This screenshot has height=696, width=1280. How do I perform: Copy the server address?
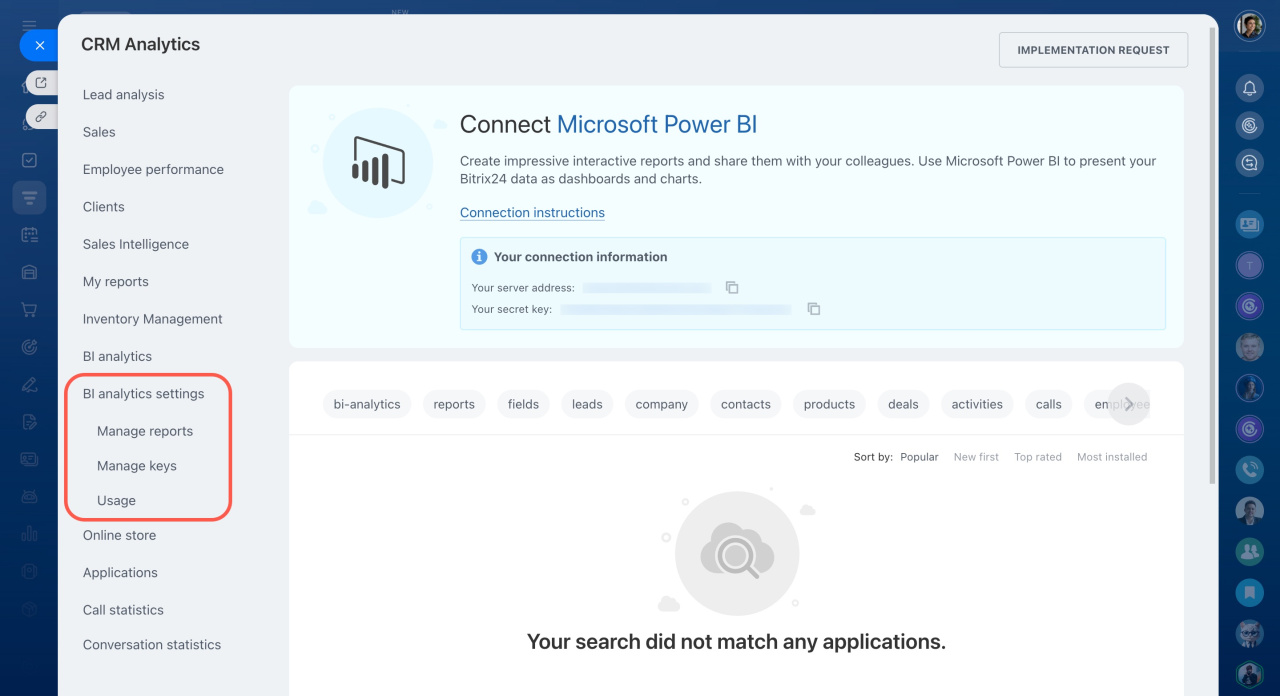coord(732,288)
